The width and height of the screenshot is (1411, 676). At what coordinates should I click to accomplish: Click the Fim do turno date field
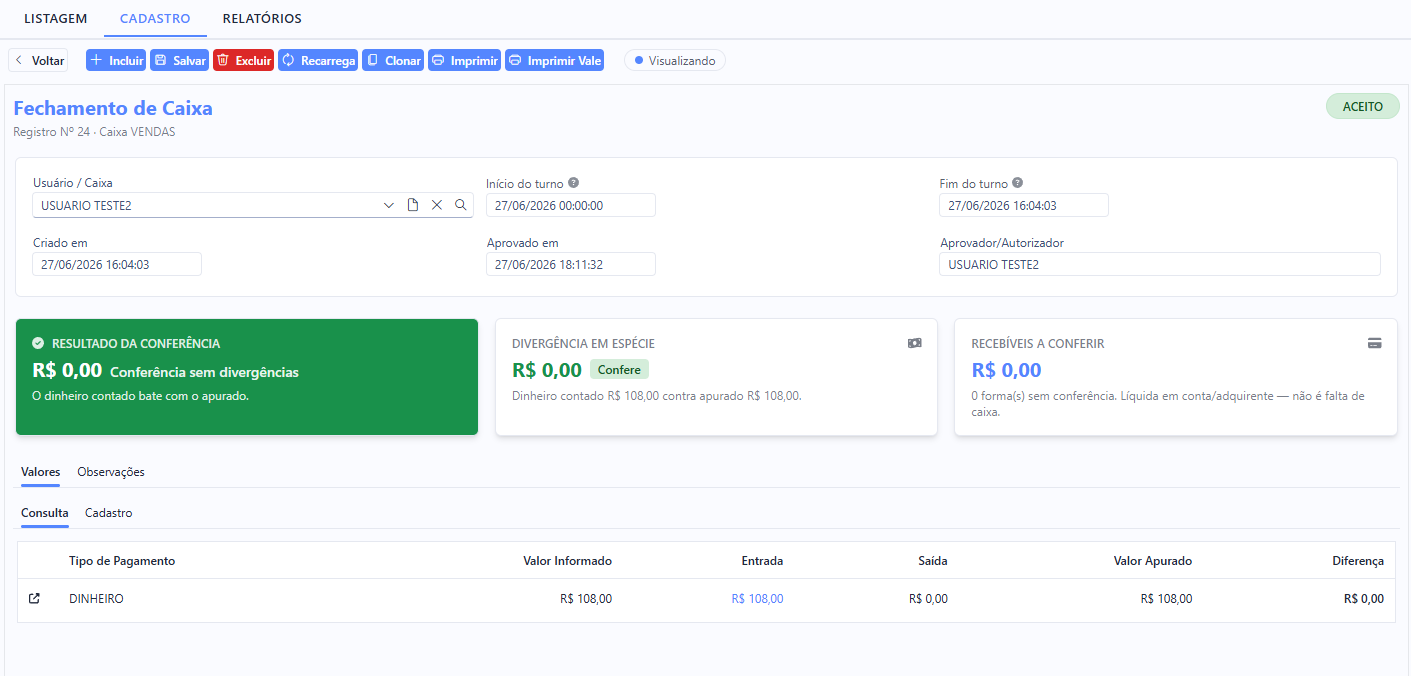1024,205
